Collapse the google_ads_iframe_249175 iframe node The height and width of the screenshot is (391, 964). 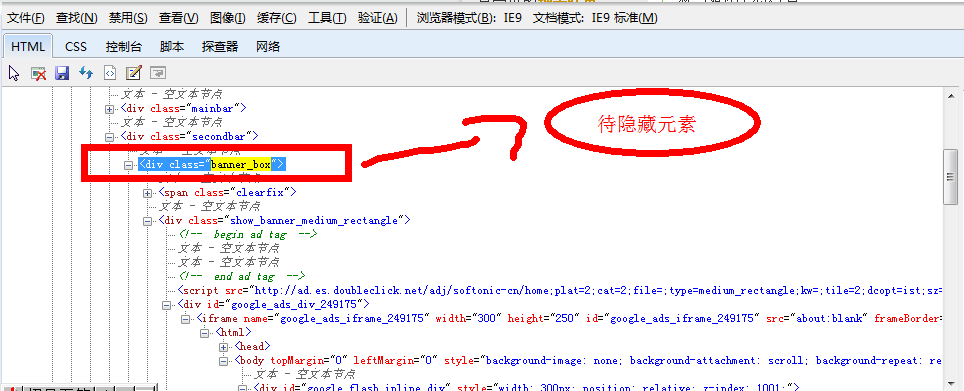point(185,319)
